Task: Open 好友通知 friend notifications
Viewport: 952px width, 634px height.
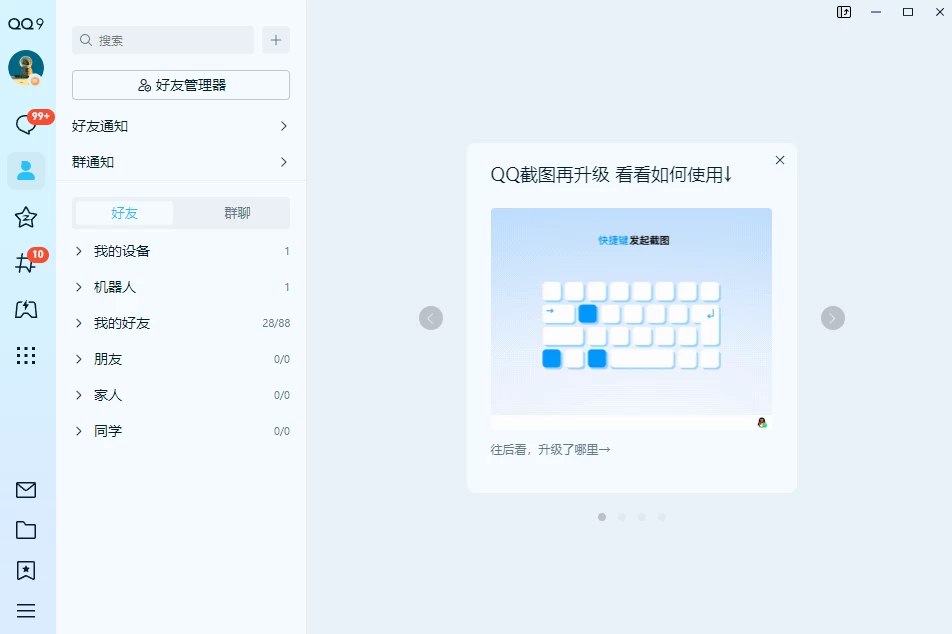Action: click(x=181, y=126)
